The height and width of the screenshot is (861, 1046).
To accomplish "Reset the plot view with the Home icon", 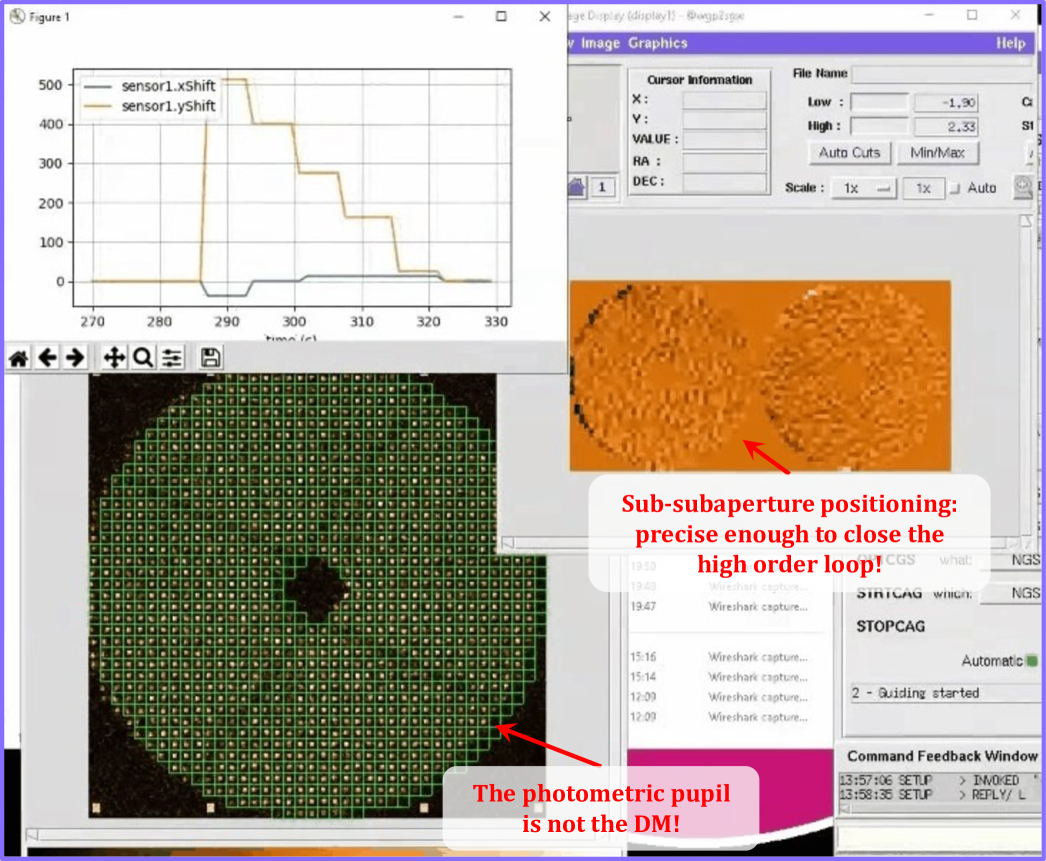I will (18, 357).
